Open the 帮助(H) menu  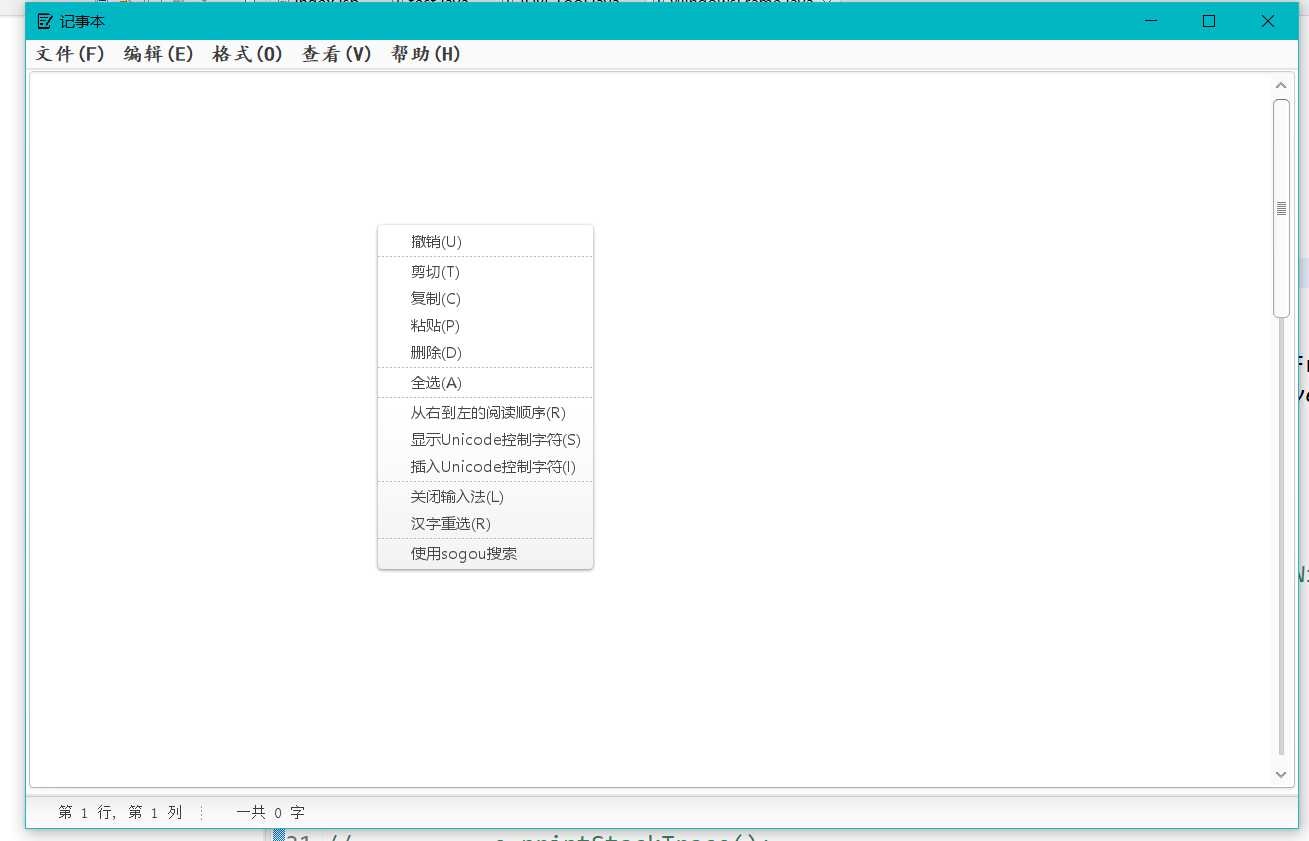(x=425, y=54)
